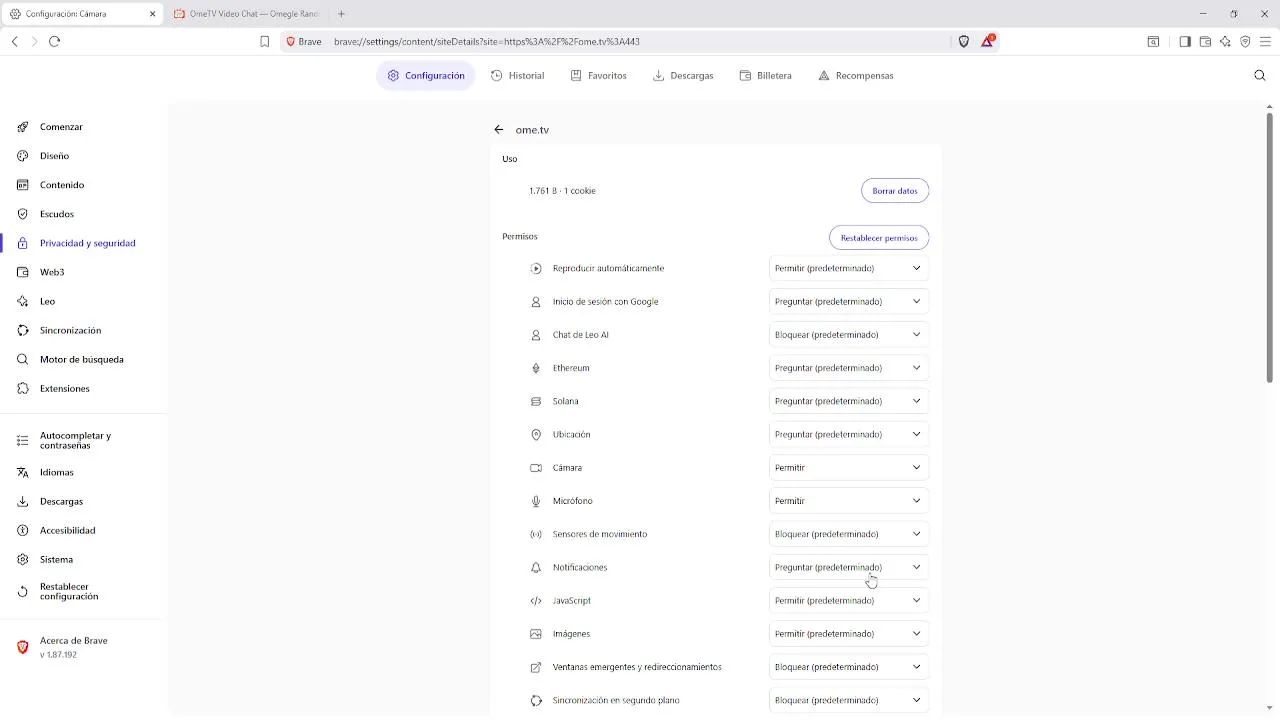Reload the page
The width and height of the screenshot is (1280, 720).
55,41
